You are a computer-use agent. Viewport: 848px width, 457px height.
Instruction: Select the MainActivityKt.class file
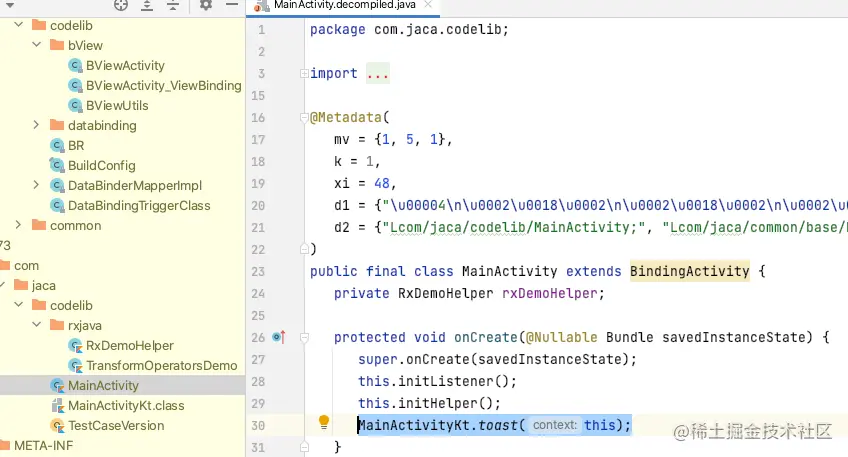pyautogui.click(x=126, y=406)
